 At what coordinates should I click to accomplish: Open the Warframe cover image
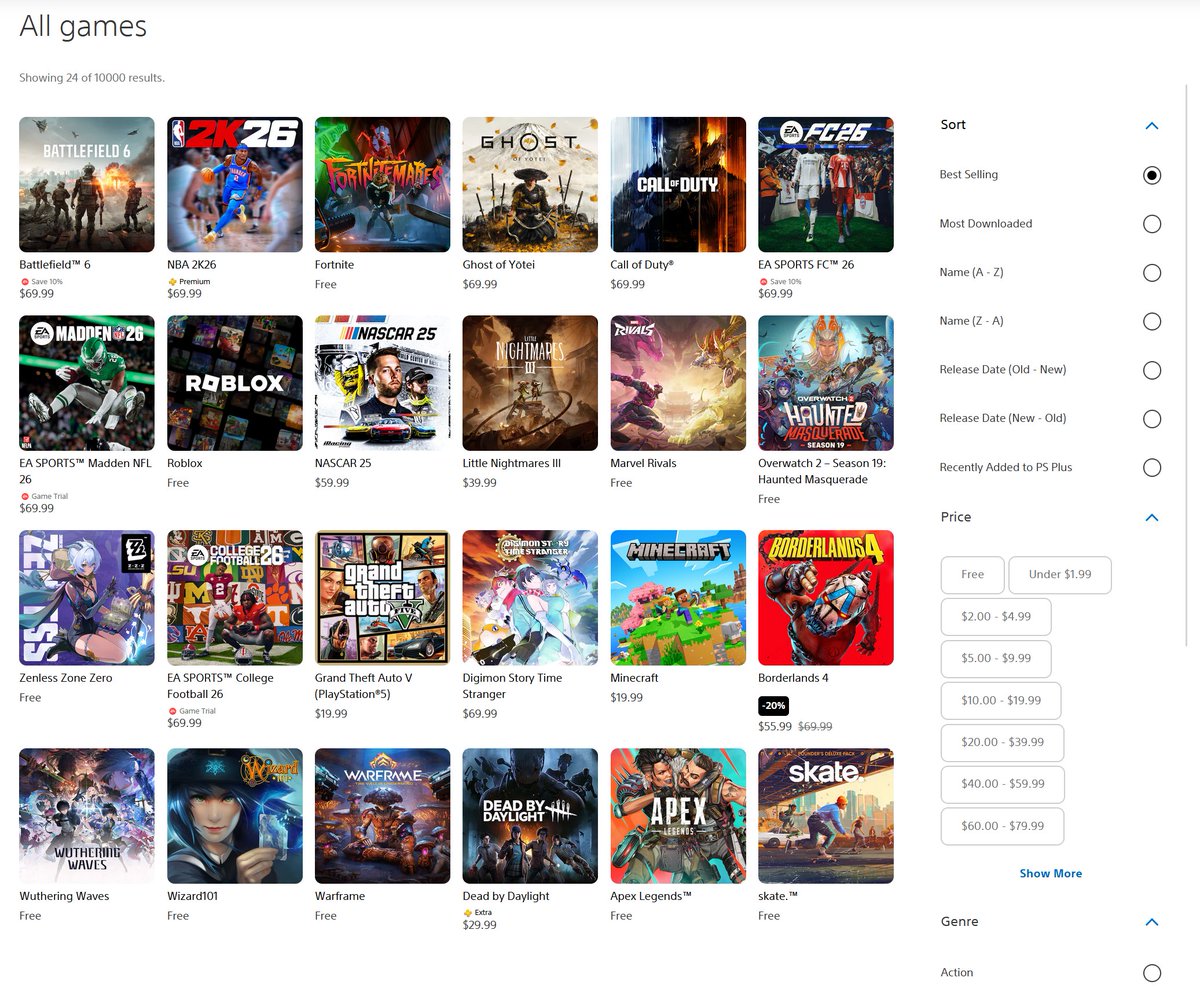click(x=383, y=816)
